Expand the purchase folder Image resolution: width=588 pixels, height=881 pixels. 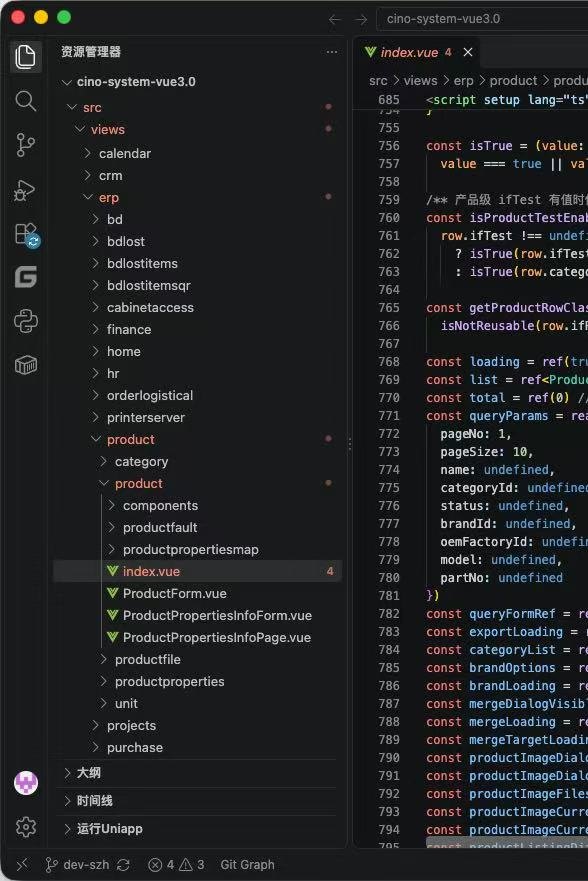(x=198, y=747)
